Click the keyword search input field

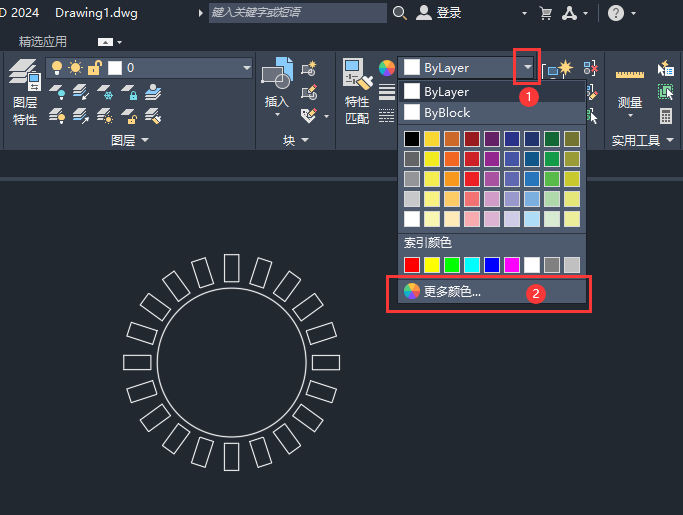295,13
